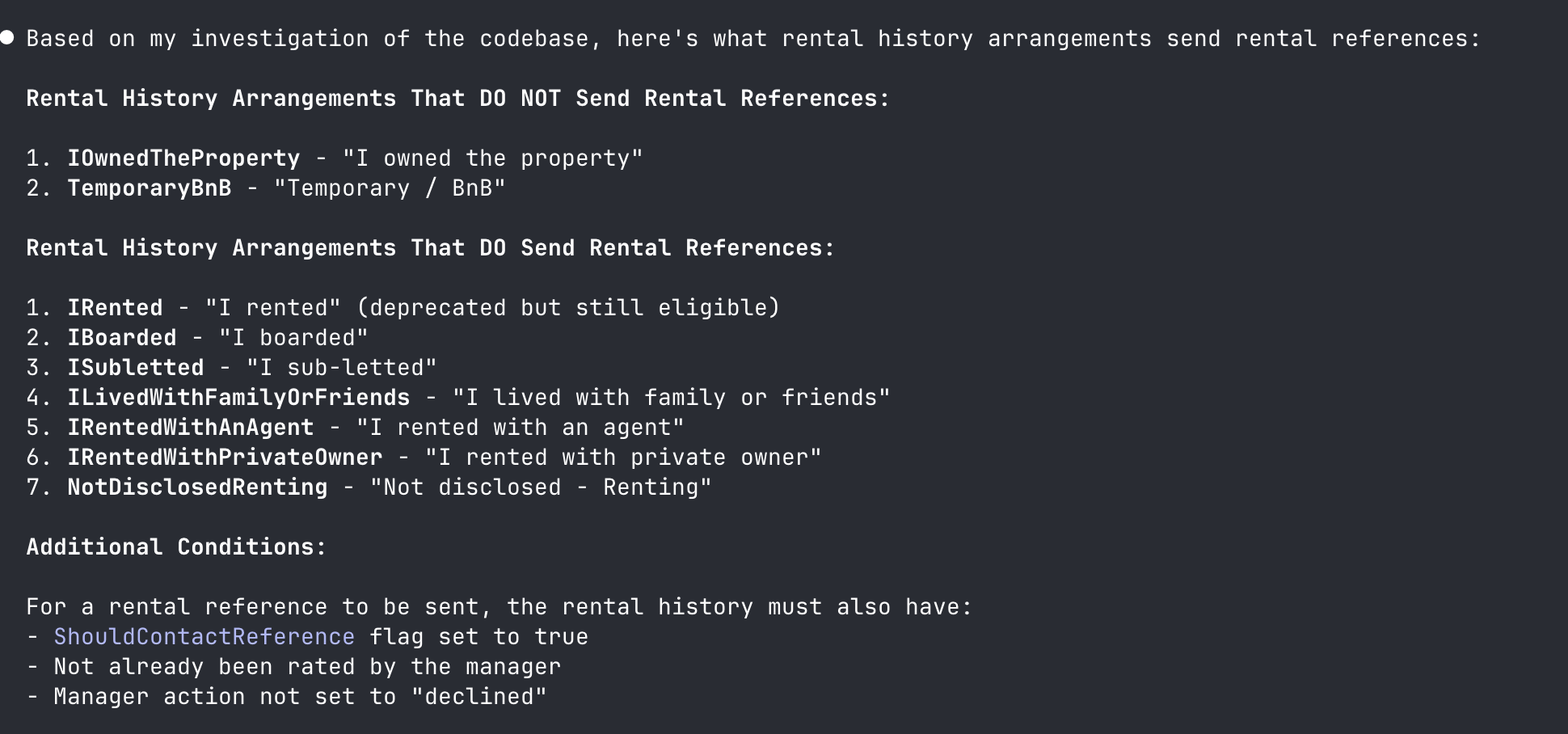Click the "DO Send Rental References" heading
This screenshot has height=734, width=1568.
430,248
